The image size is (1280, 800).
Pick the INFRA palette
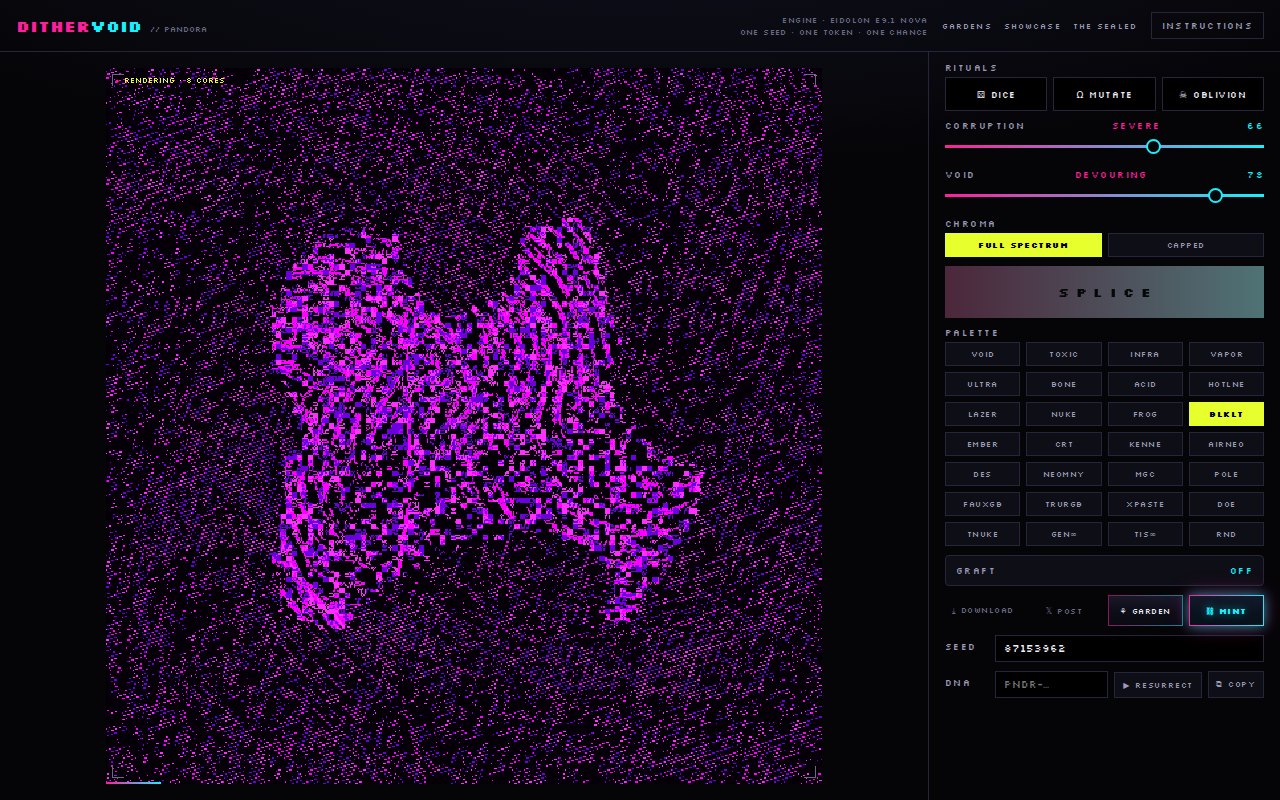pos(1145,354)
